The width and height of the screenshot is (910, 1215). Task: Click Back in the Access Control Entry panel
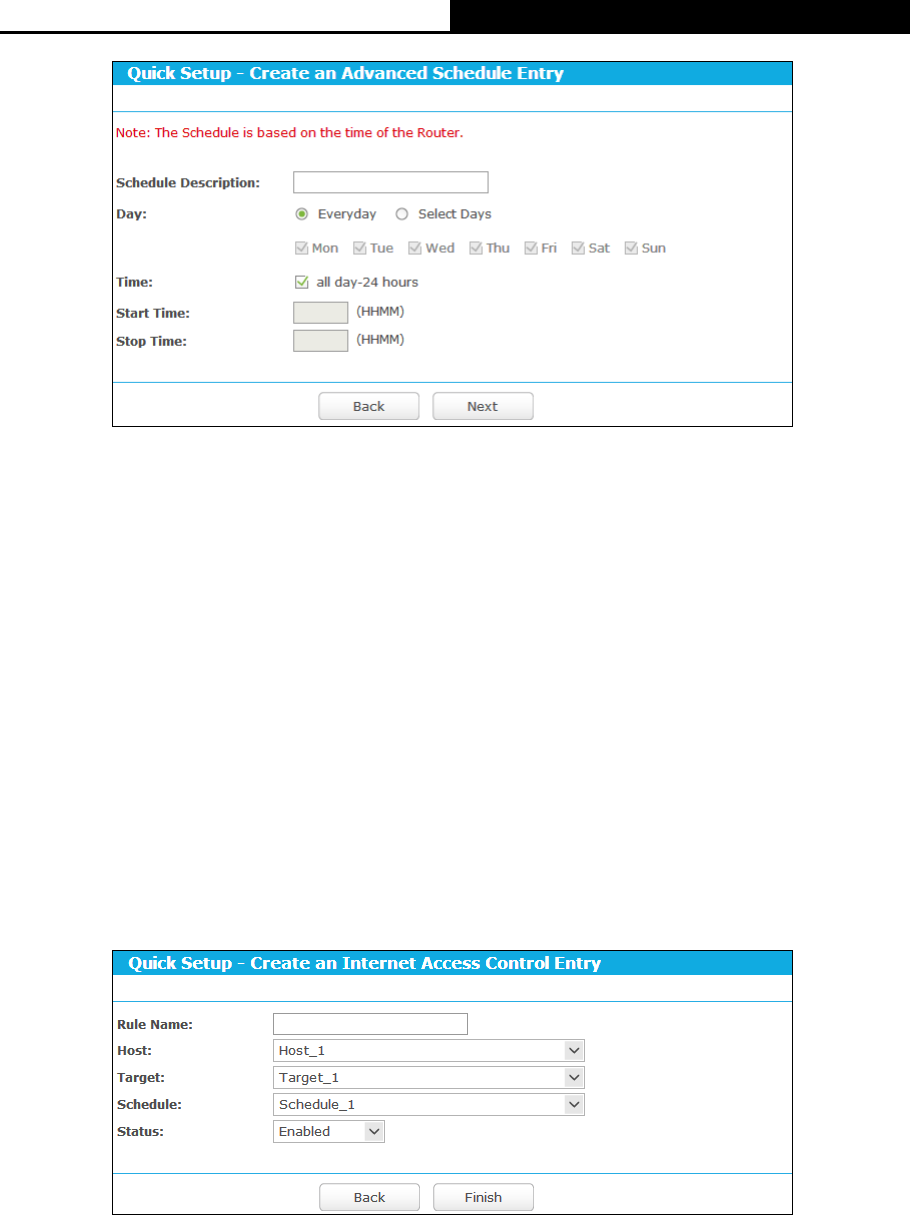coord(369,1197)
